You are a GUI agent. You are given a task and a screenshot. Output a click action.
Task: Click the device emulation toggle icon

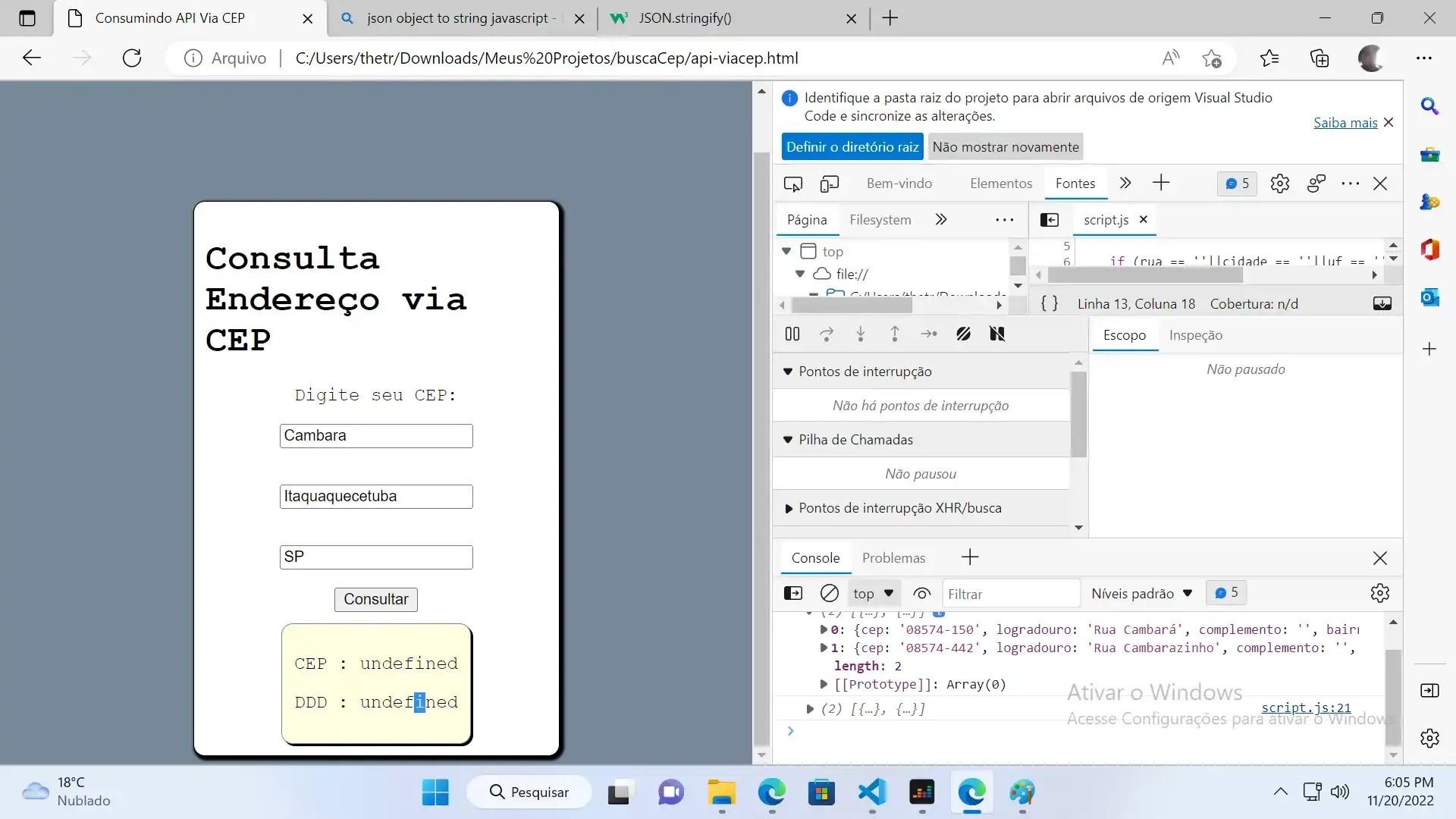[828, 183]
